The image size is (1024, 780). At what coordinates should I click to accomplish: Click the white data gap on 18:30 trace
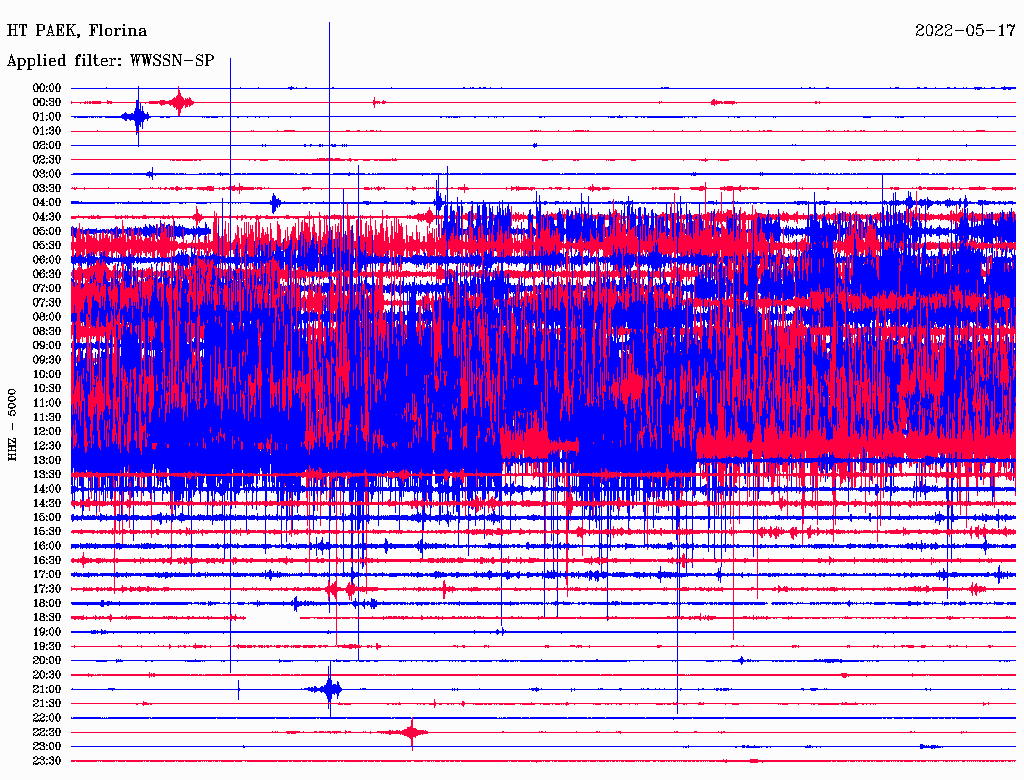coord(272,619)
